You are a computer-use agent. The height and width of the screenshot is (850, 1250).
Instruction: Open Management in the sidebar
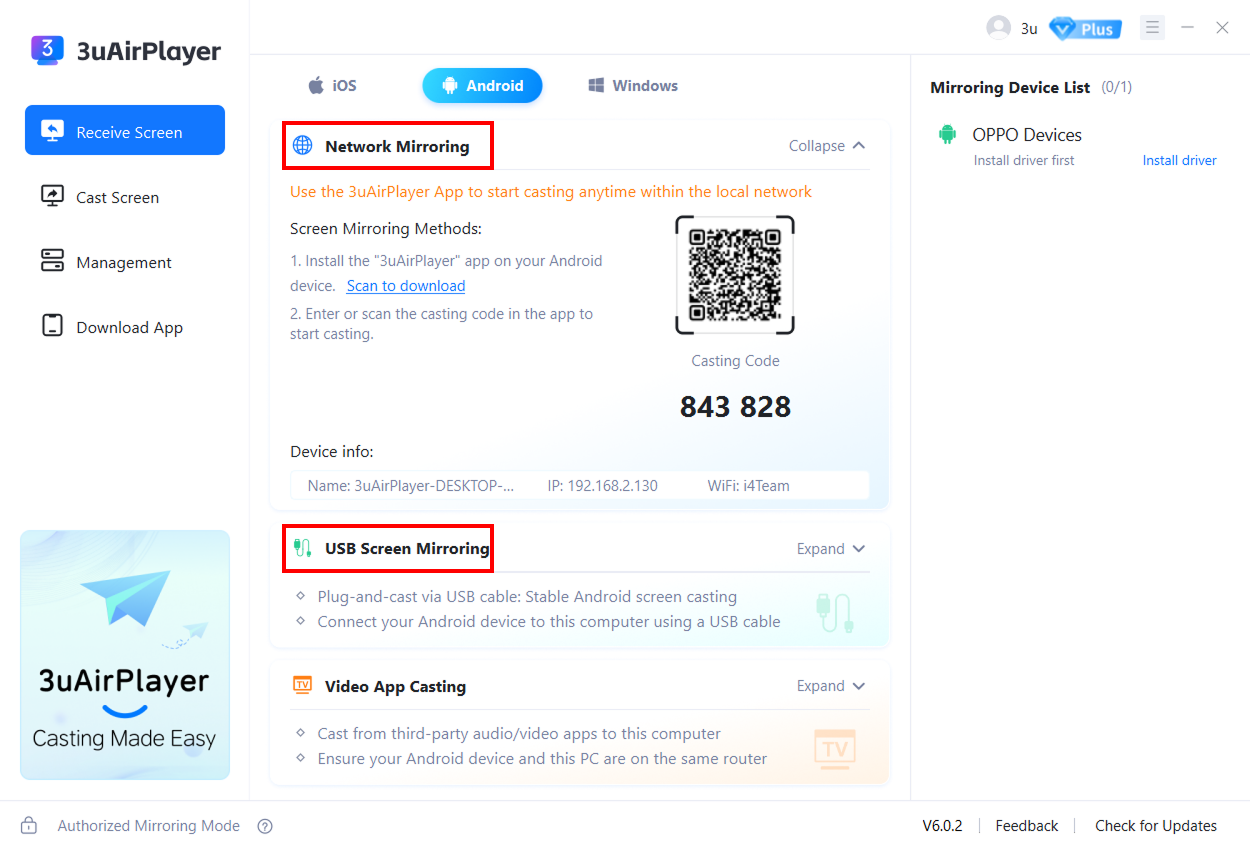point(124,262)
